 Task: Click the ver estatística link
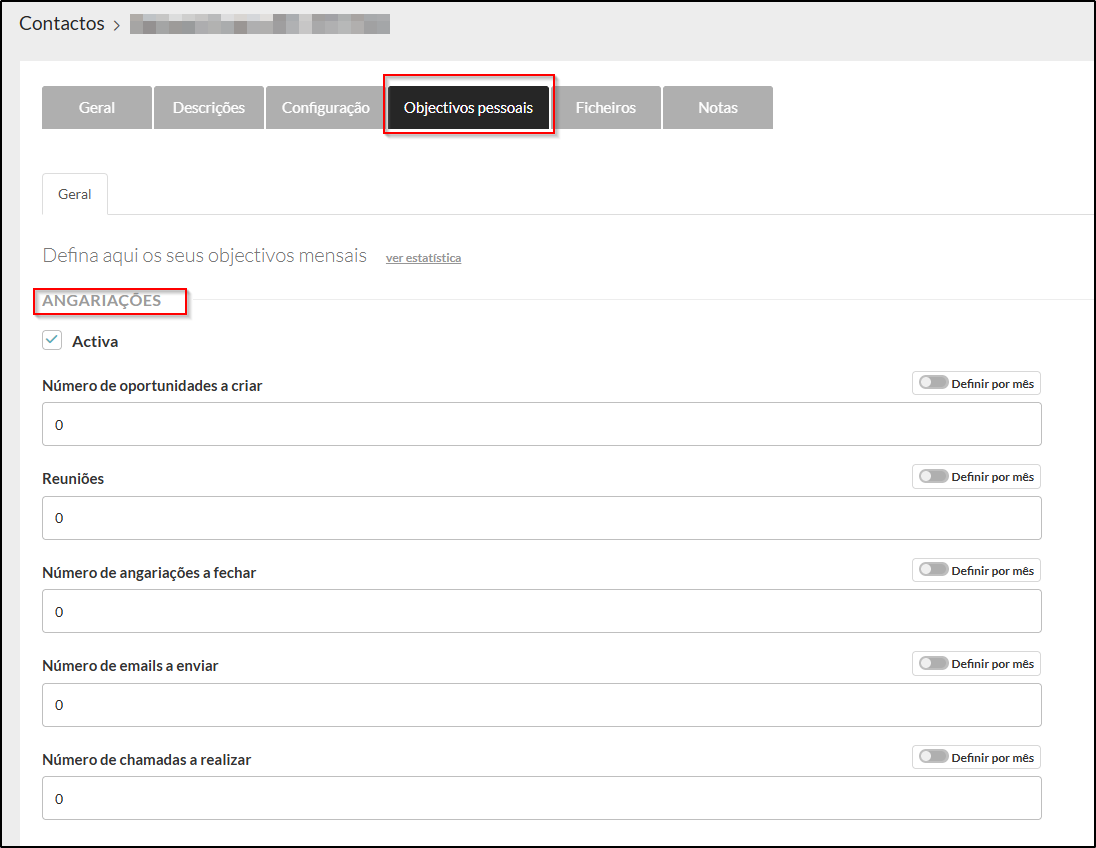tap(423, 258)
